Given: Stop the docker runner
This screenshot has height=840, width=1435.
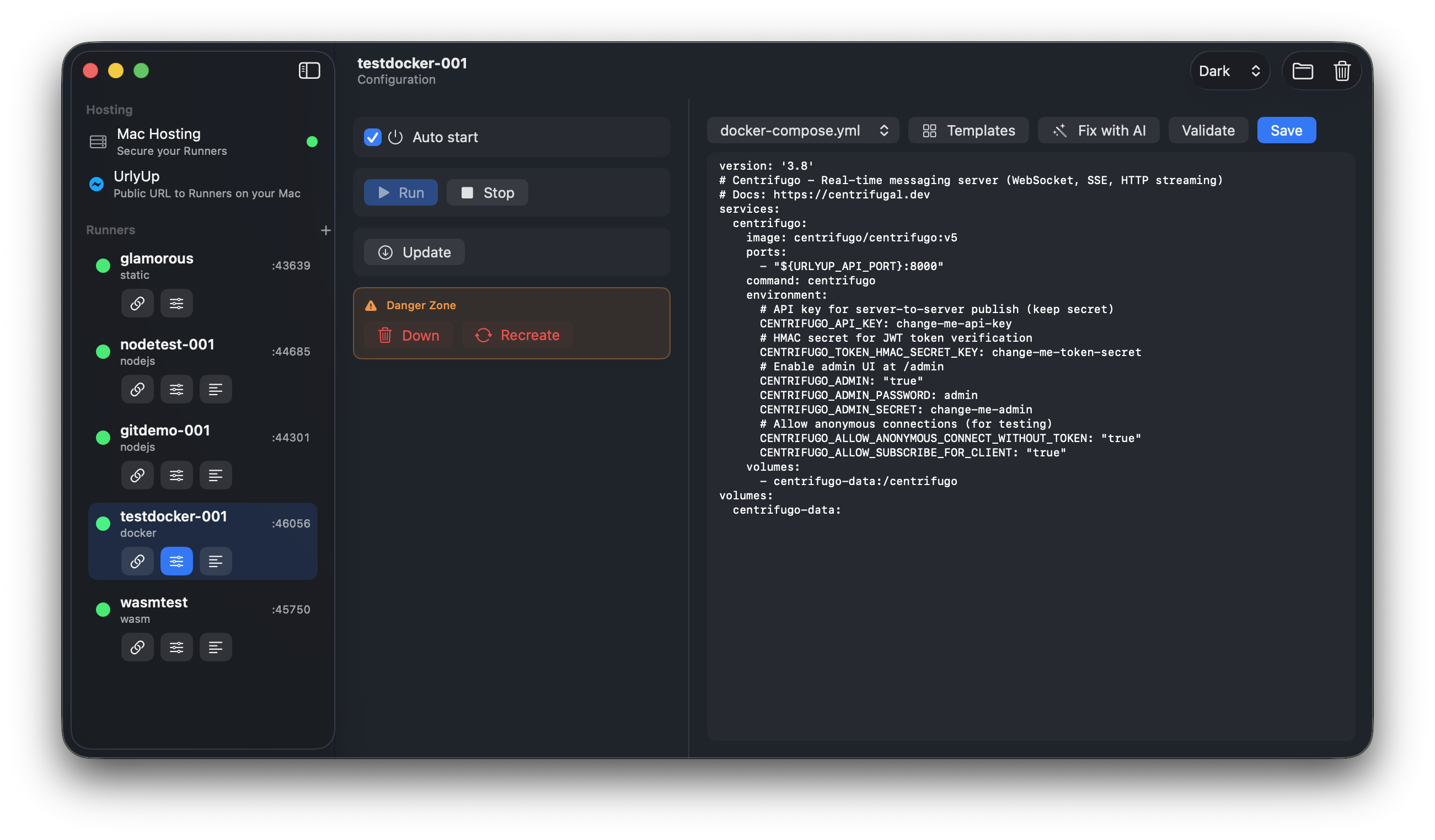Looking at the screenshot, I should 487,192.
